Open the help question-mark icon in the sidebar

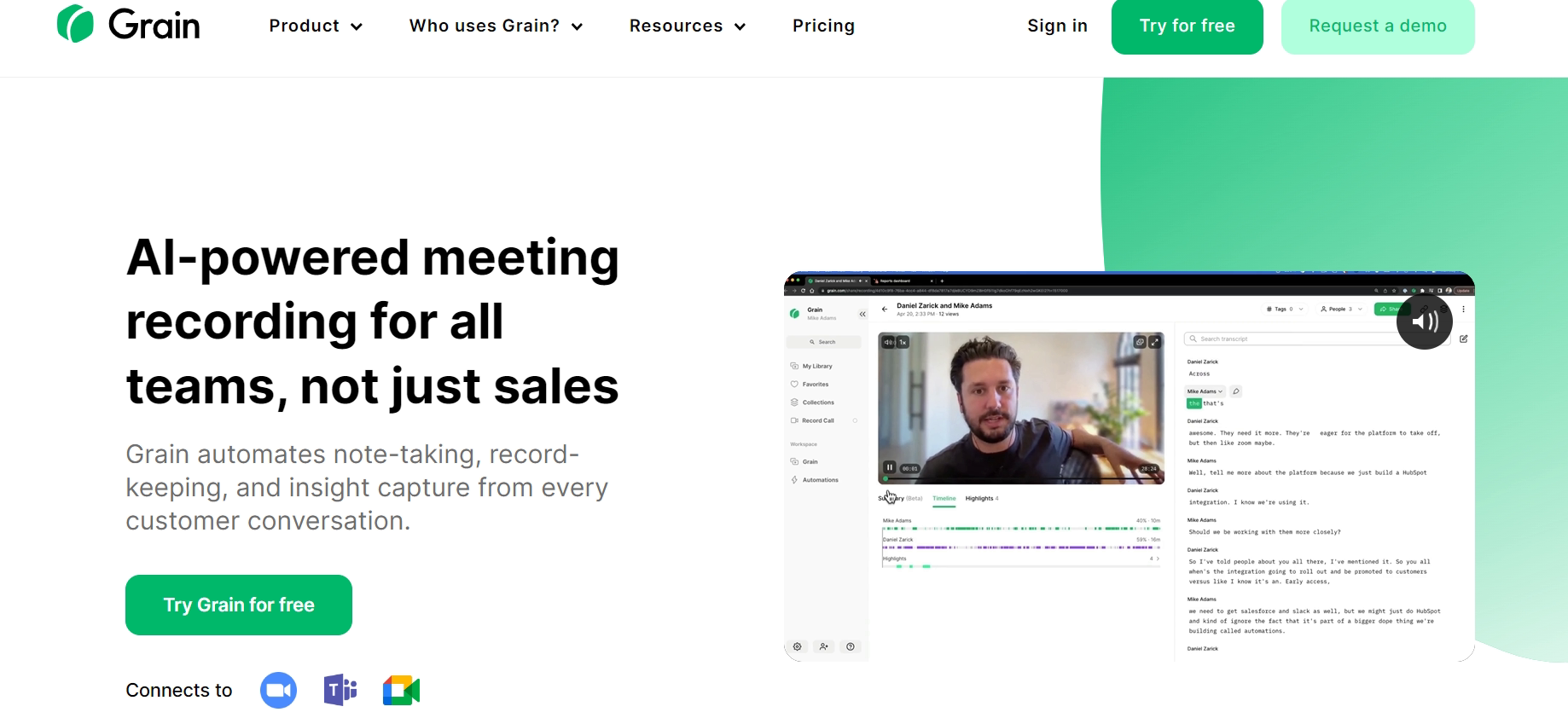pos(851,646)
